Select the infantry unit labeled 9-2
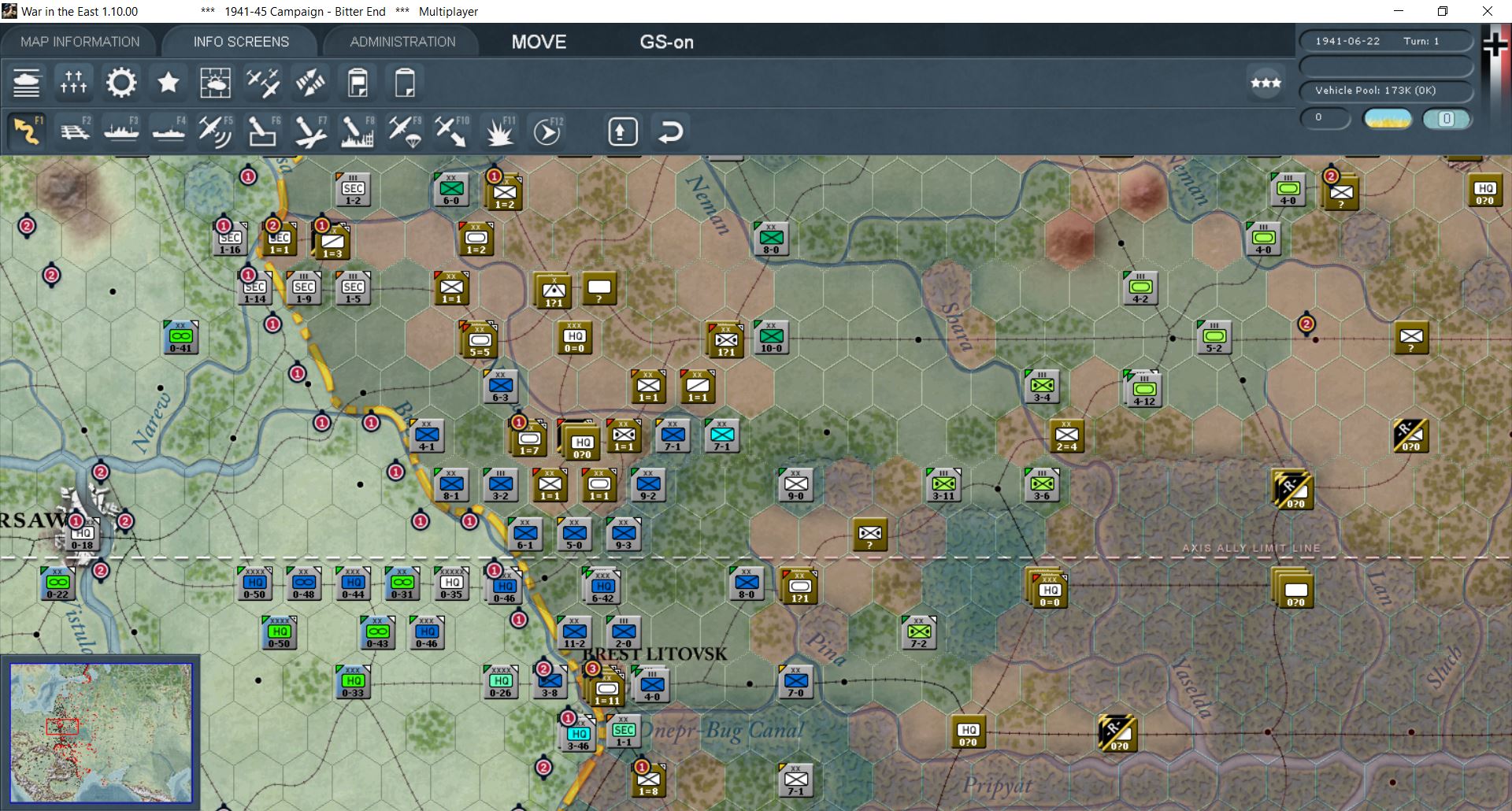 click(648, 485)
